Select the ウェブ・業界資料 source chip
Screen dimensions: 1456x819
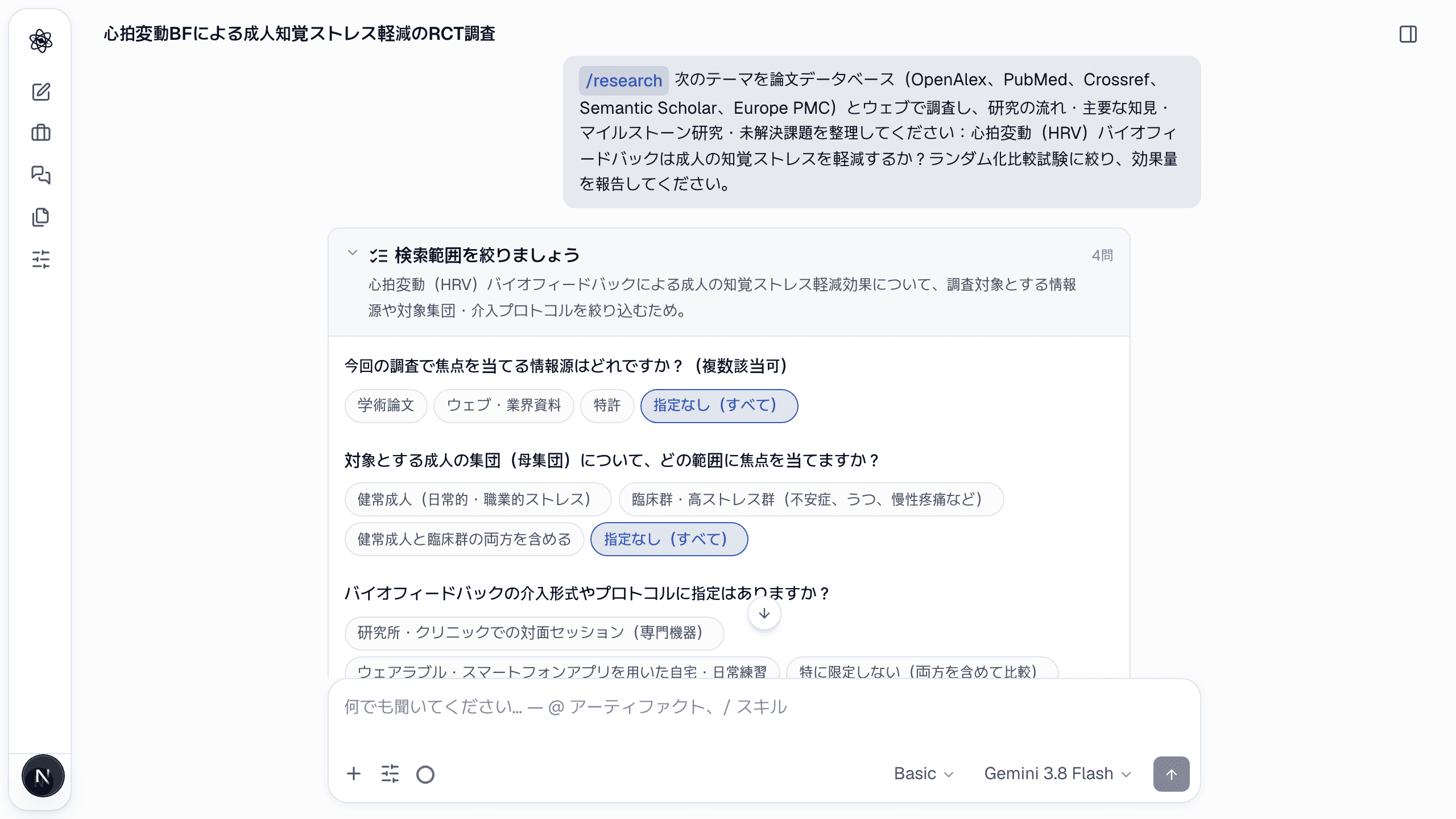point(504,406)
